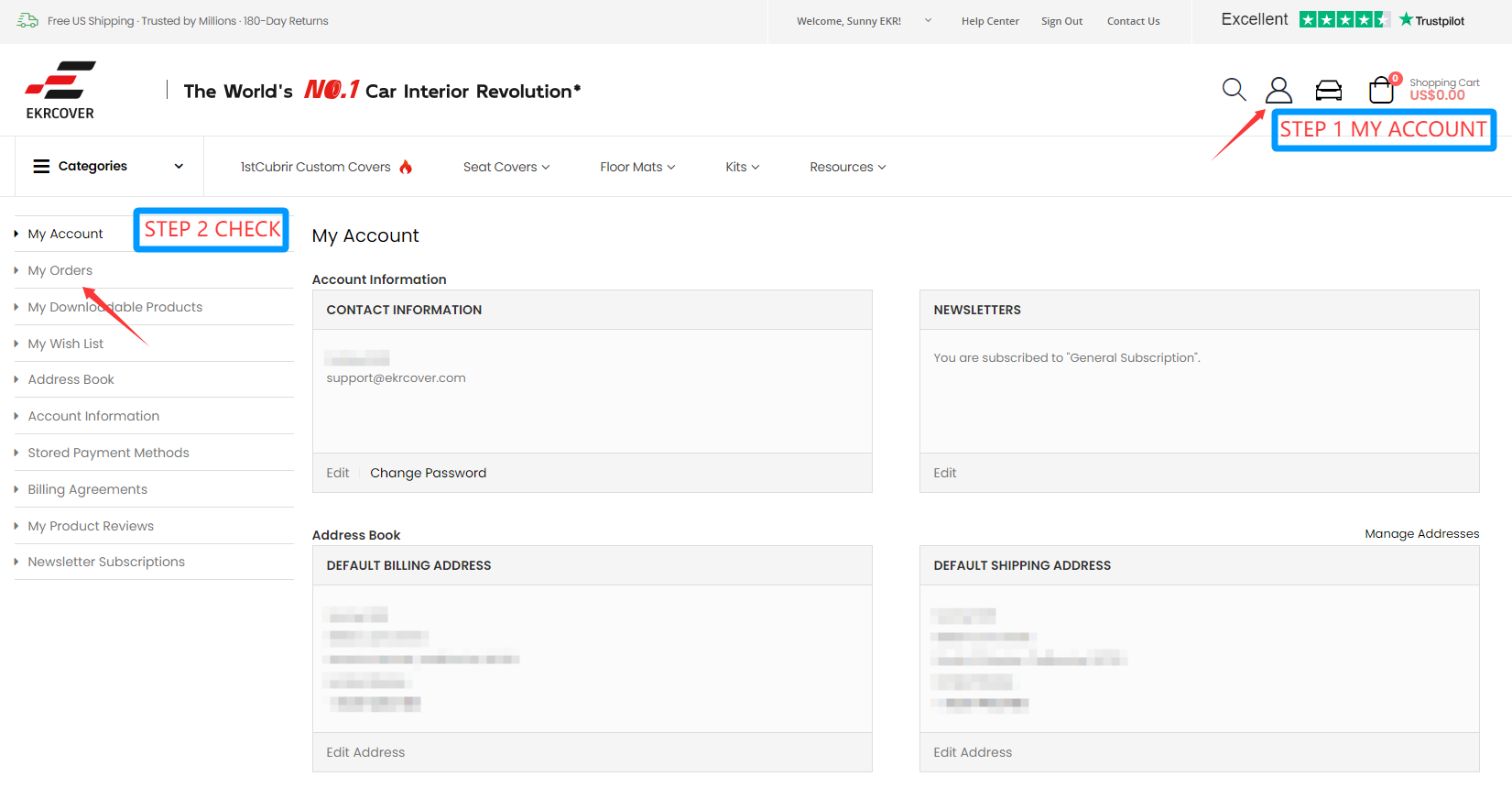Open the user account icon in header
Image resolution: width=1512 pixels, height=787 pixels.
pos(1278,90)
